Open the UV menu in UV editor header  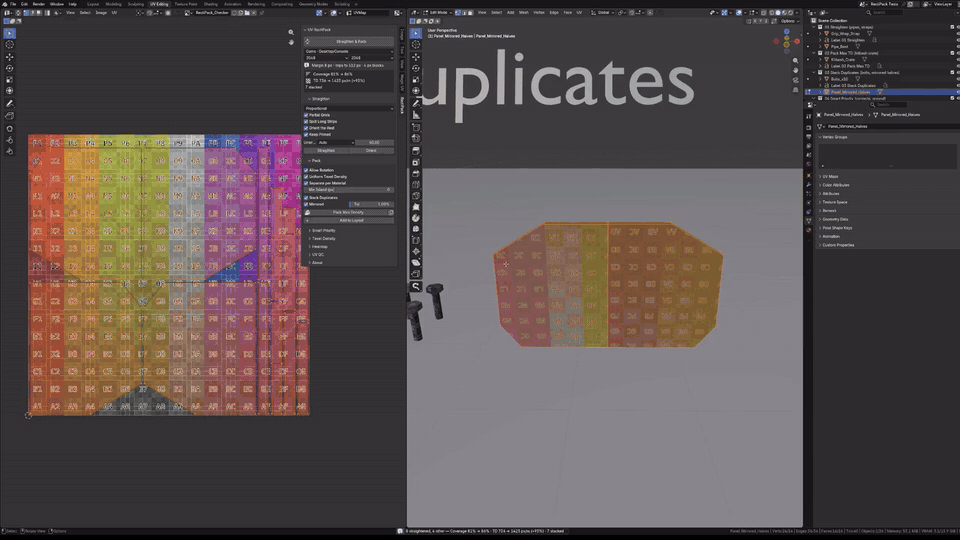[114, 12]
